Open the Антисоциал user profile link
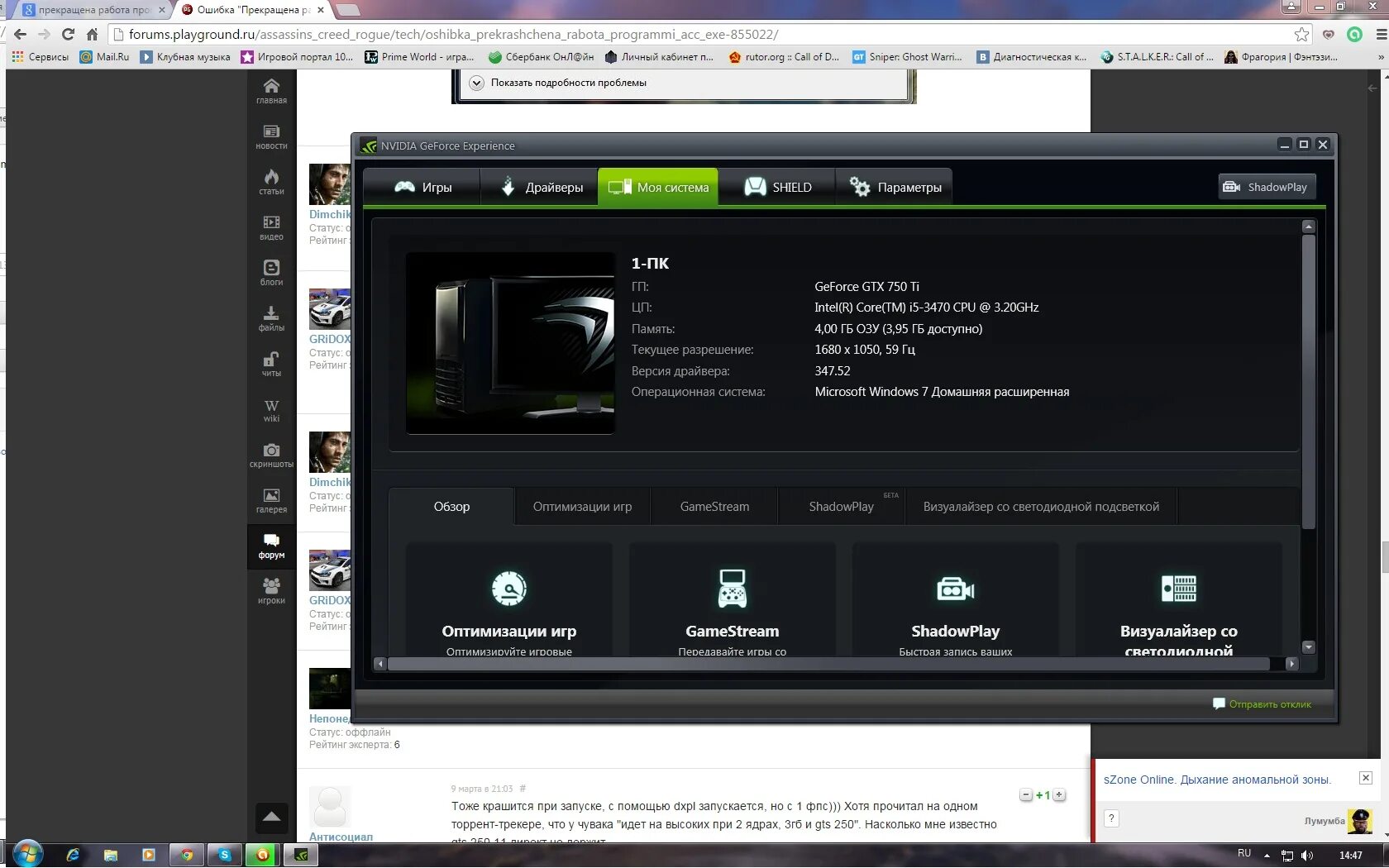Viewport: 1389px width, 868px height. click(x=341, y=837)
